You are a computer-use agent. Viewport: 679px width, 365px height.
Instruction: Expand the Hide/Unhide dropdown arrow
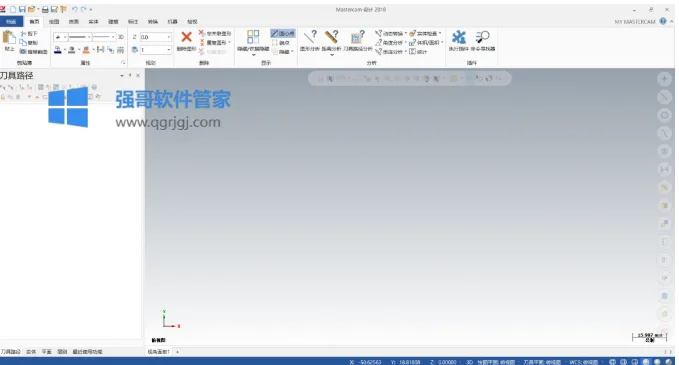(253, 55)
